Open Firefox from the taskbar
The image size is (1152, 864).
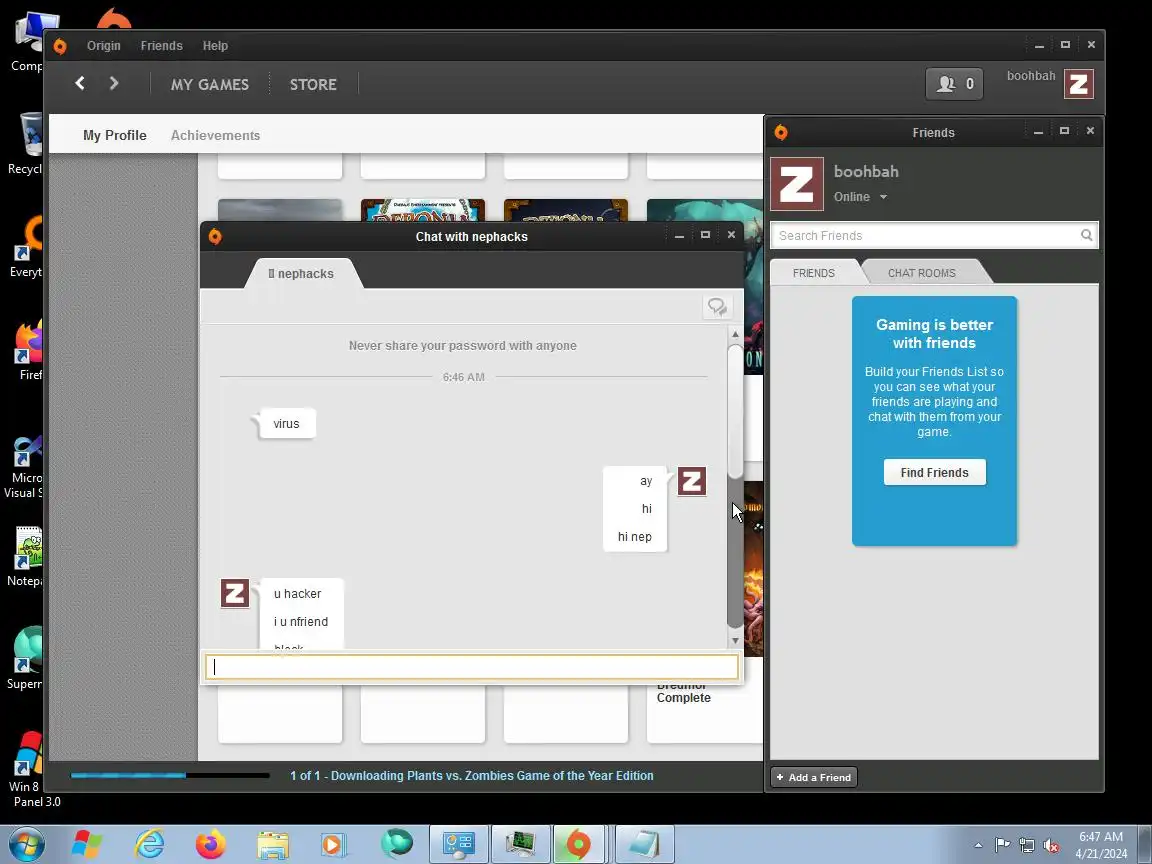pyautogui.click(x=211, y=844)
